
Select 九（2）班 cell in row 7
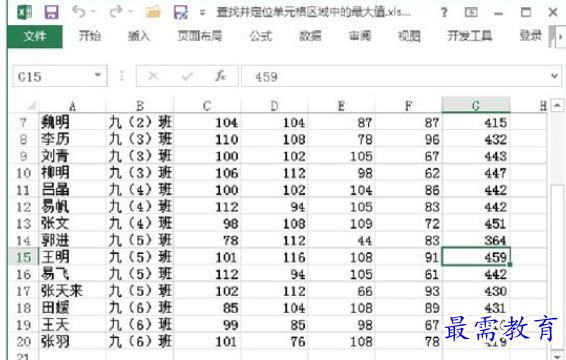click(x=140, y=122)
